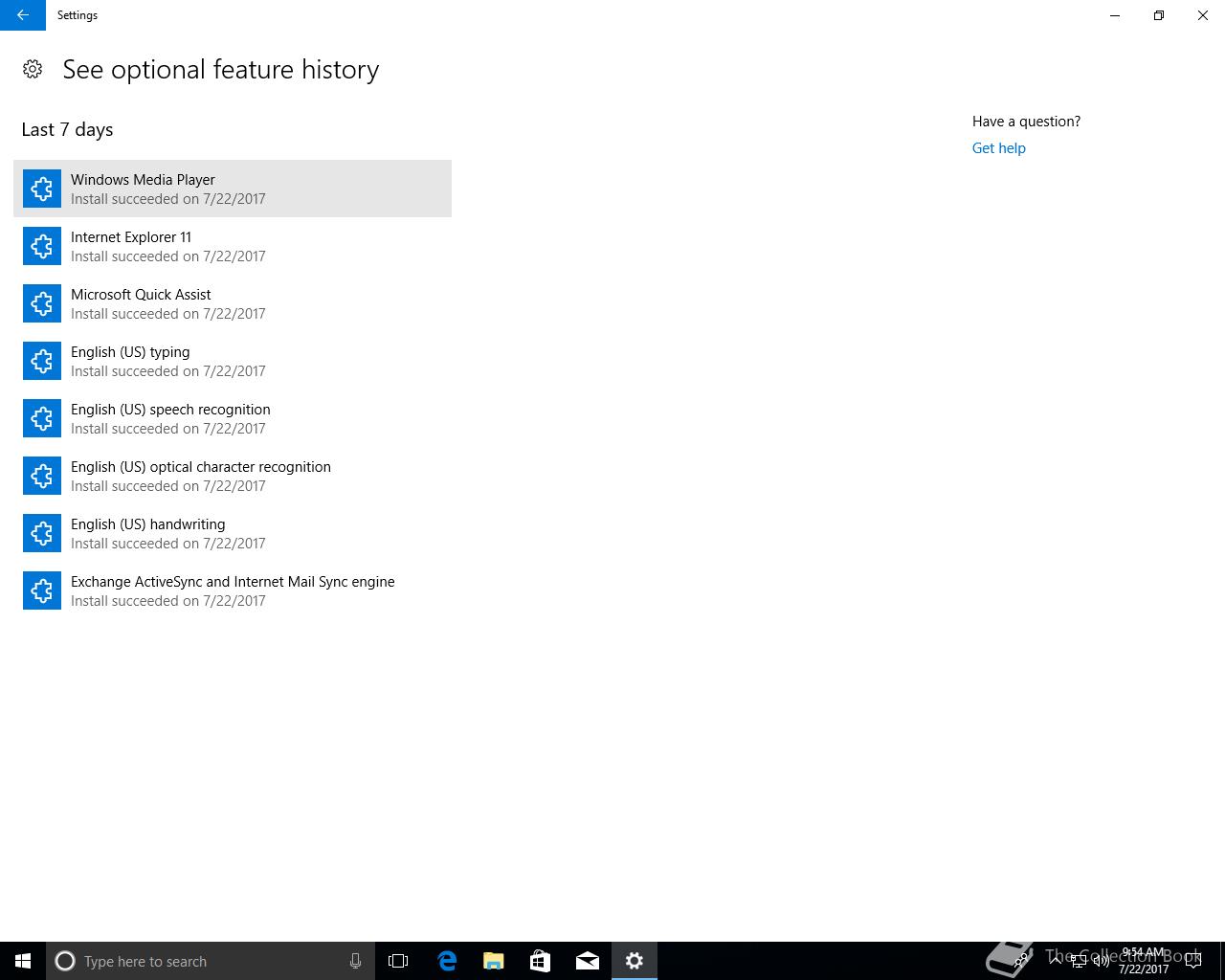Viewport: 1225px width, 980px height.
Task: Launch Microsoft Edge from the taskbar
Action: point(446,961)
